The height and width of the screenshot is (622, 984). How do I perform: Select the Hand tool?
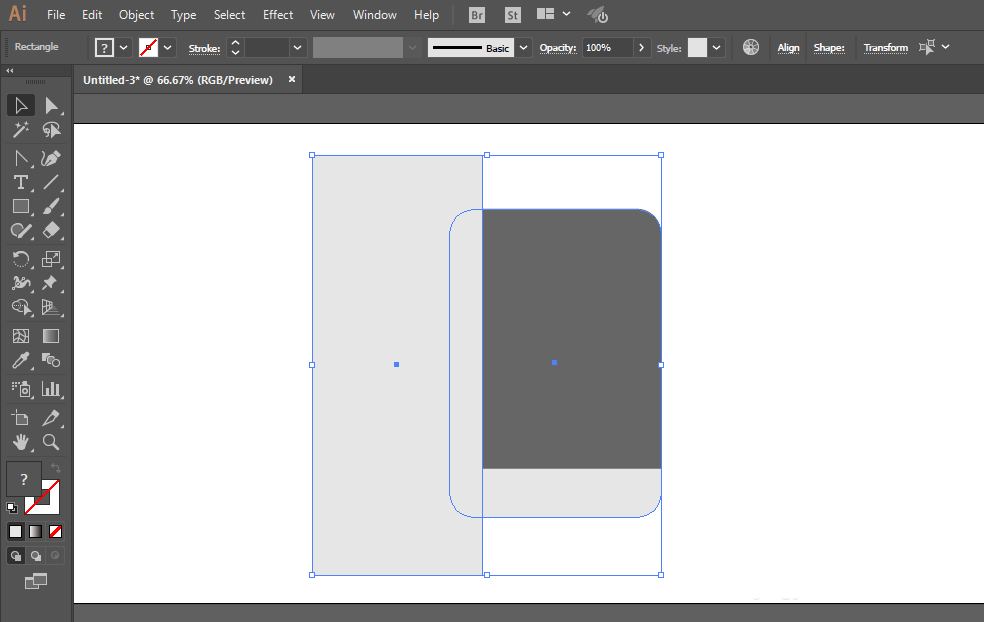pyautogui.click(x=21, y=442)
